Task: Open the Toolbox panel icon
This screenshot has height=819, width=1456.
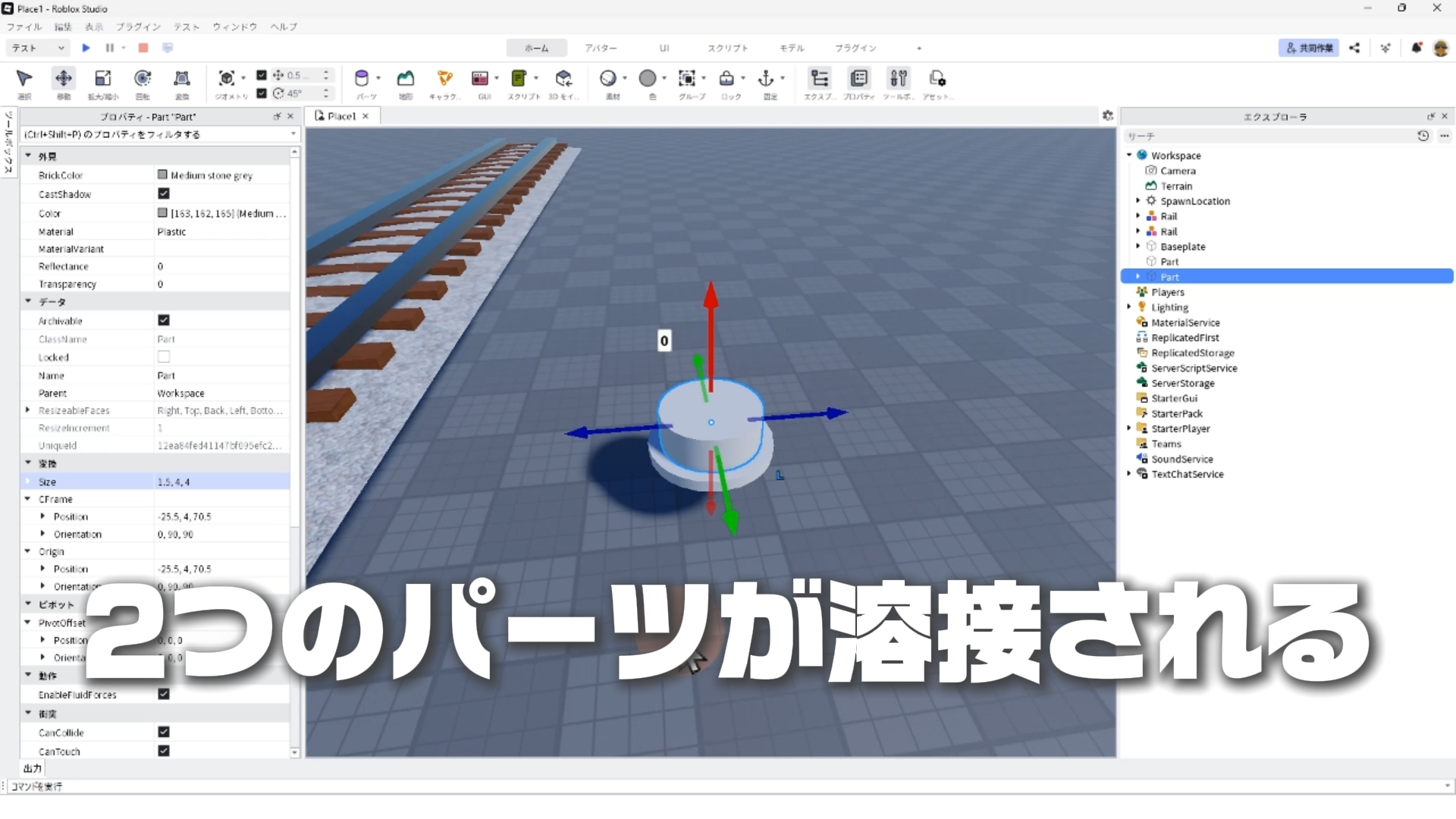Action: (899, 78)
